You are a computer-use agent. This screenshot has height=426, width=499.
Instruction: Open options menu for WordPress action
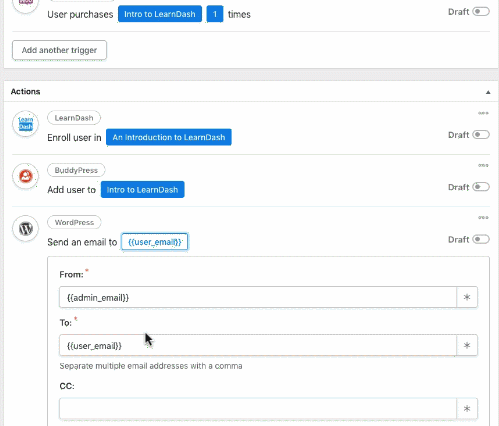point(483,218)
